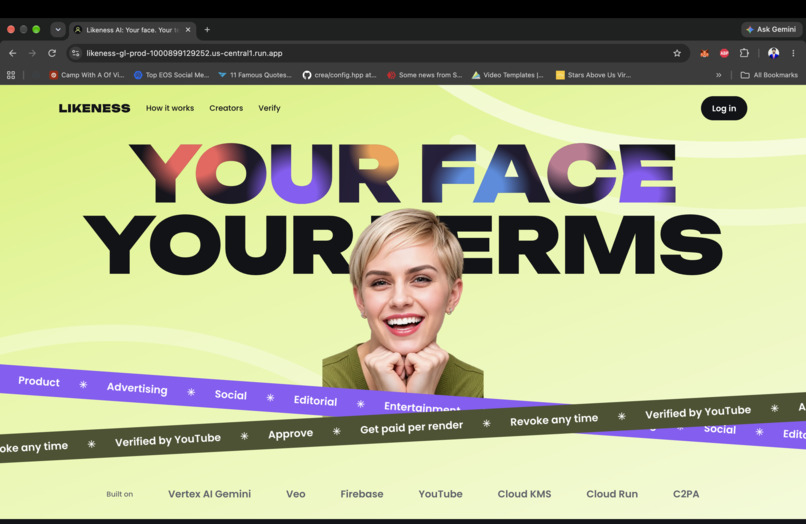Click 'C2PA' in the Built on row
Screen dimensions: 806x524
[686, 494]
